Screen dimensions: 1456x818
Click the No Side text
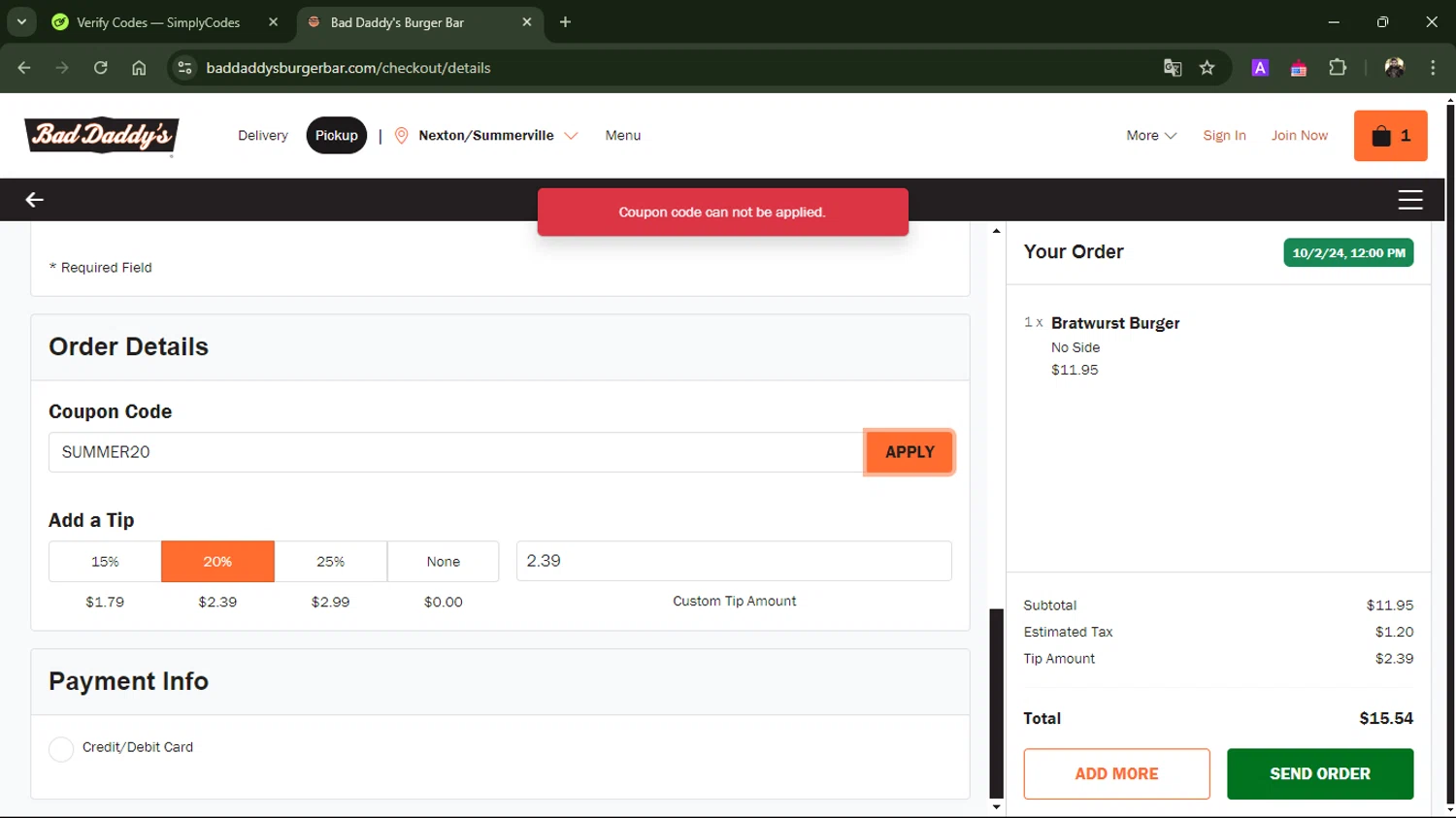click(1075, 347)
